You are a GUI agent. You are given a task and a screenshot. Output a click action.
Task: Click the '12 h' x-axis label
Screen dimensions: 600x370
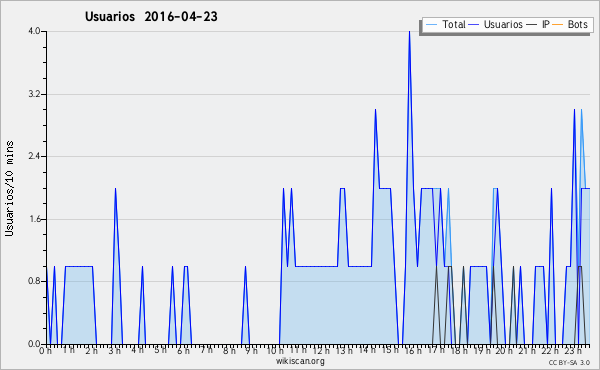pyautogui.click(x=321, y=351)
